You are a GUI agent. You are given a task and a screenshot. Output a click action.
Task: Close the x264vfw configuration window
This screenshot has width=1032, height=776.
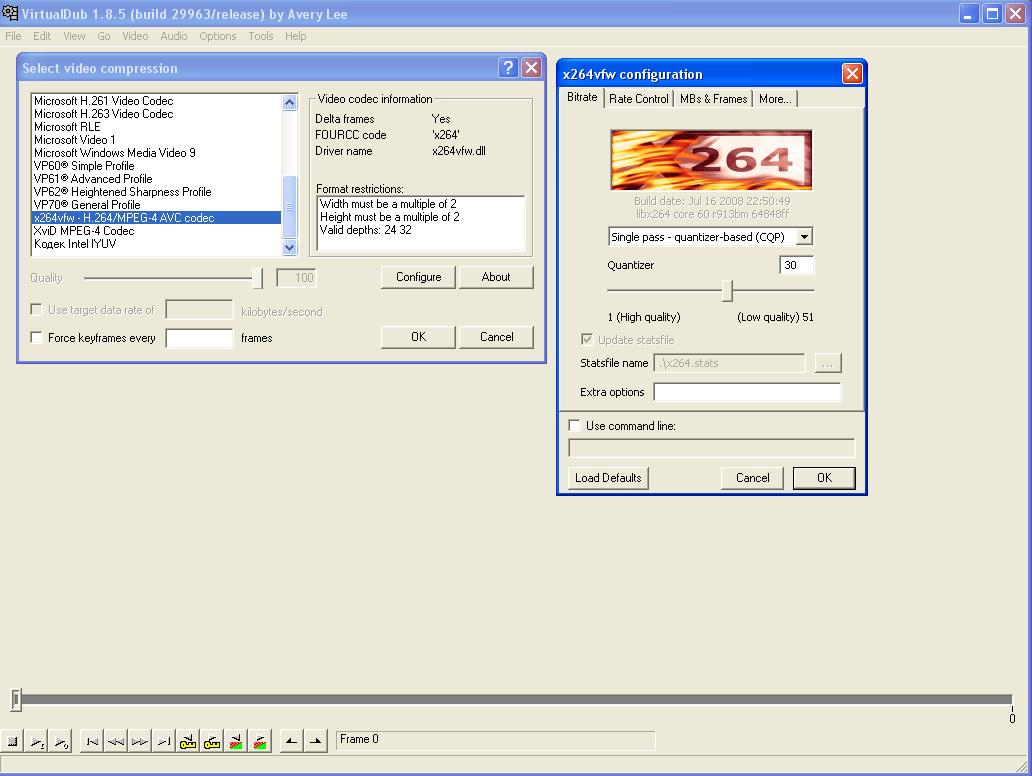coord(852,74)
